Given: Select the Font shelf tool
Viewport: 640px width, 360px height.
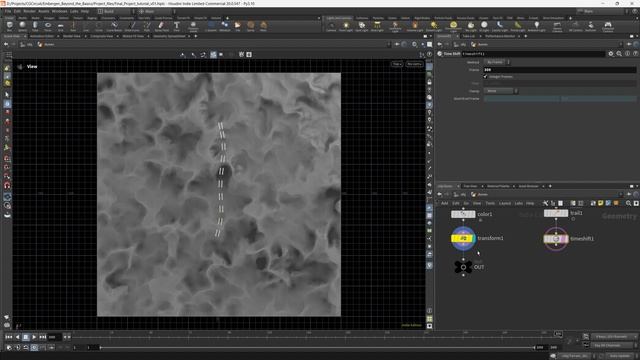Looking at the screenshot, I should tap(176, 27).
